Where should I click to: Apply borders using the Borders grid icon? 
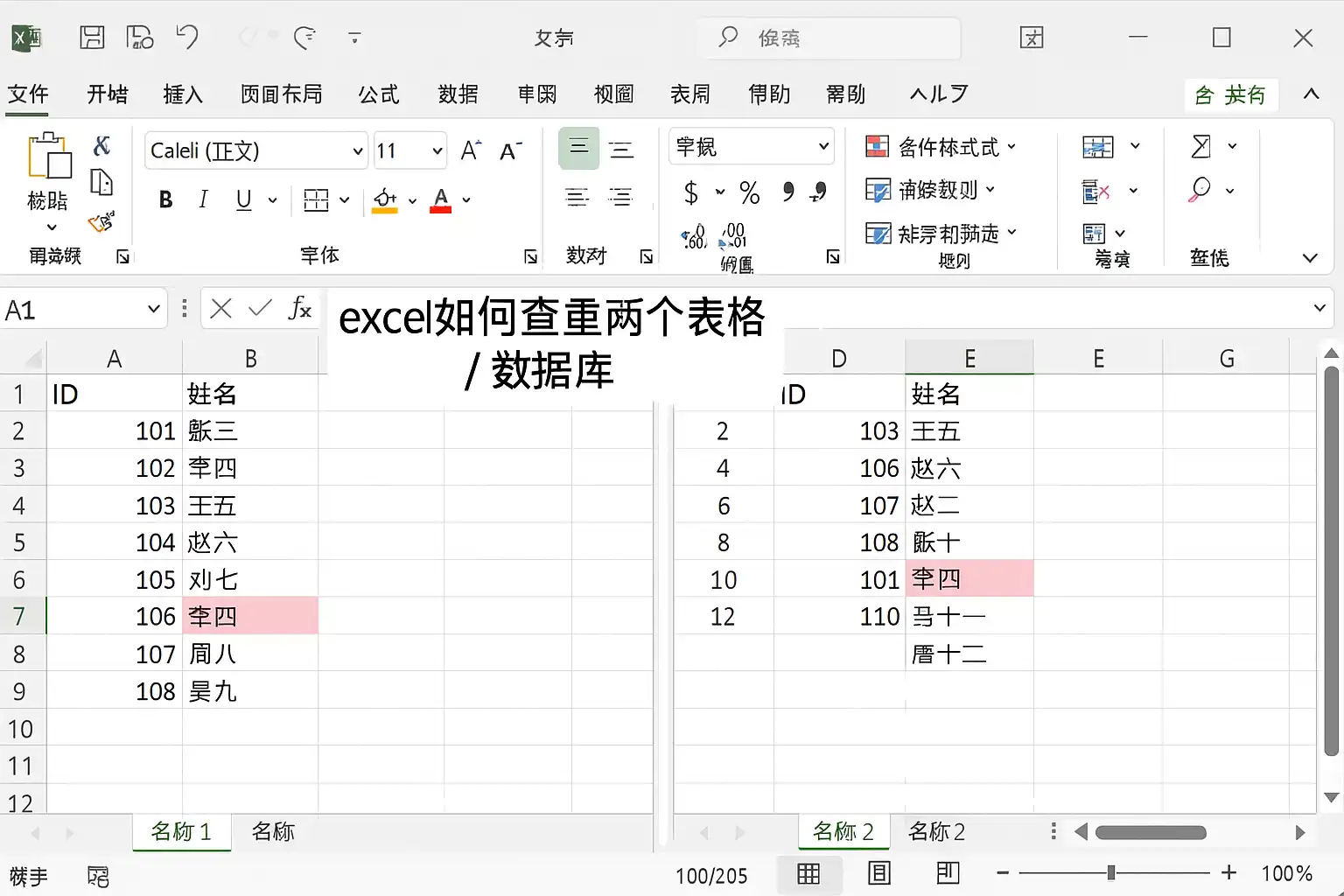316,200
